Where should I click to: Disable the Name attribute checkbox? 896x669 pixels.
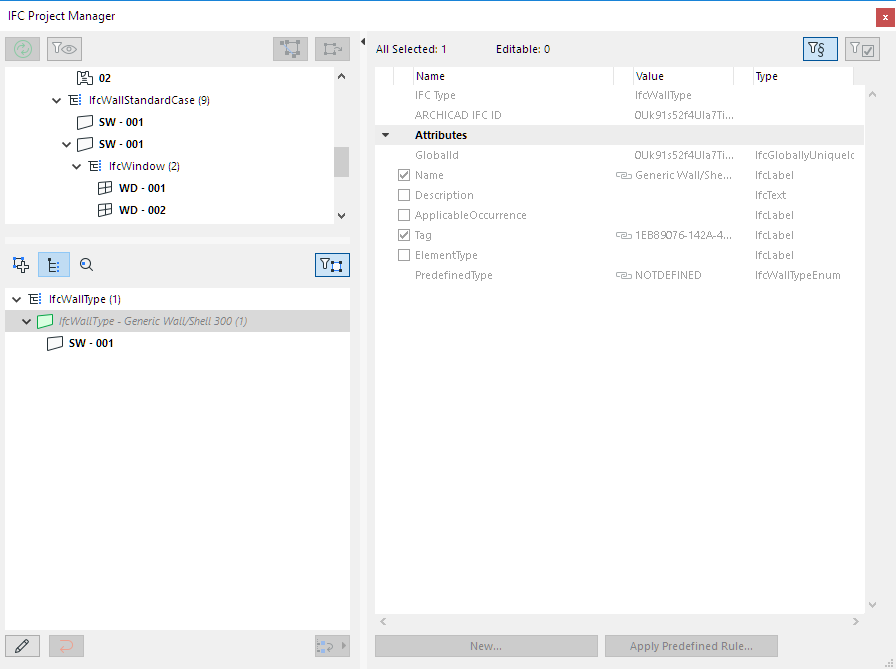click(x=404, y=175)
